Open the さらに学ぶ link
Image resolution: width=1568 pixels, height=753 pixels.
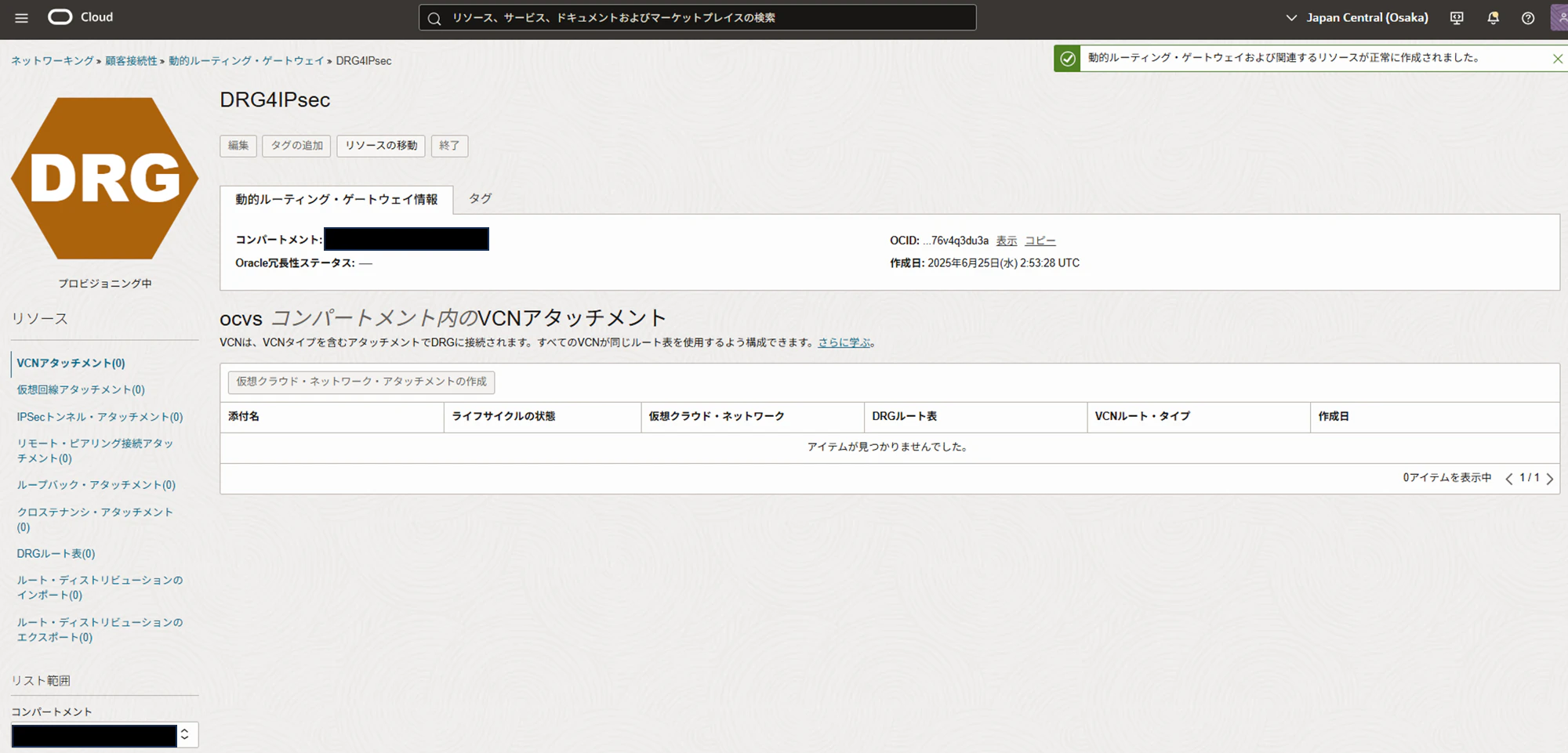pos(844,342)
